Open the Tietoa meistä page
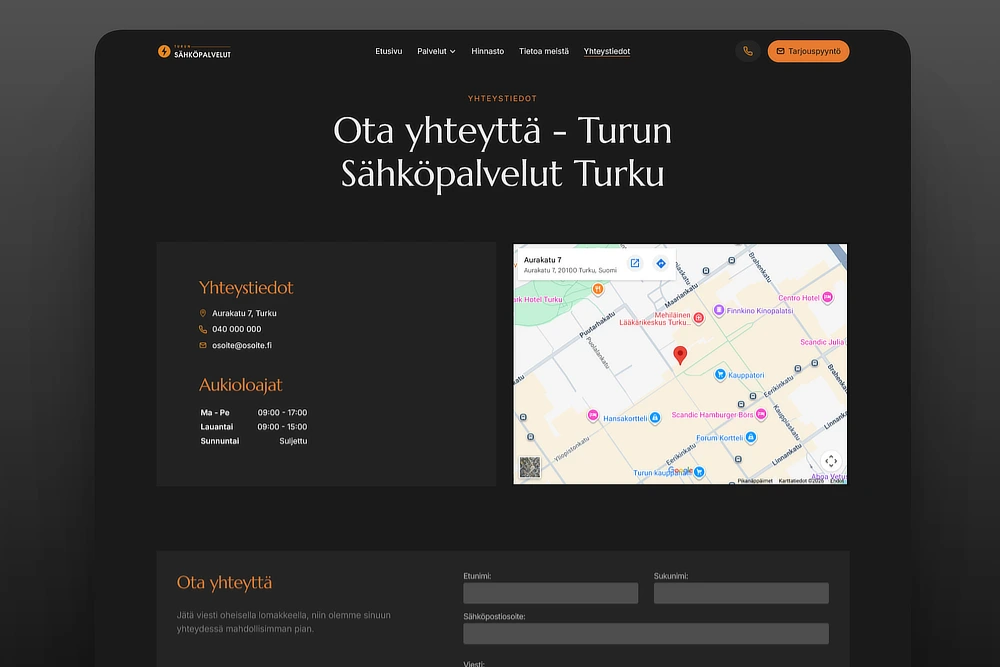The height and width of the screenshot is (667, 1000). (543, 51)
